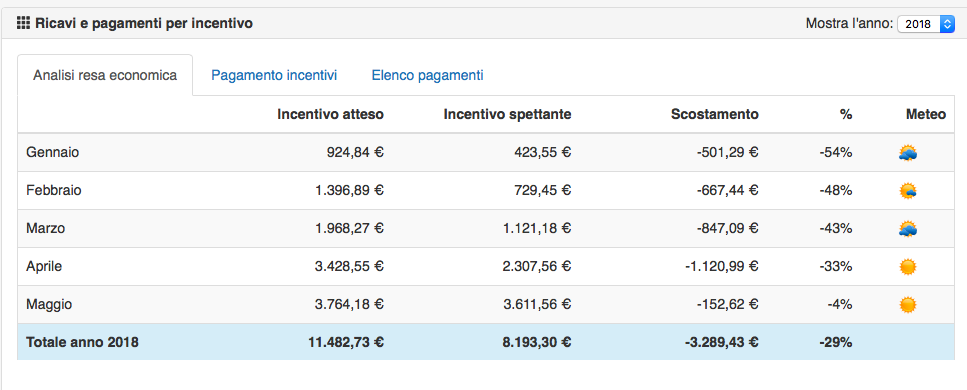Click the Incentivo spettante column header
The height and width of the screenshot is (390, 967).
click(508, 114)
